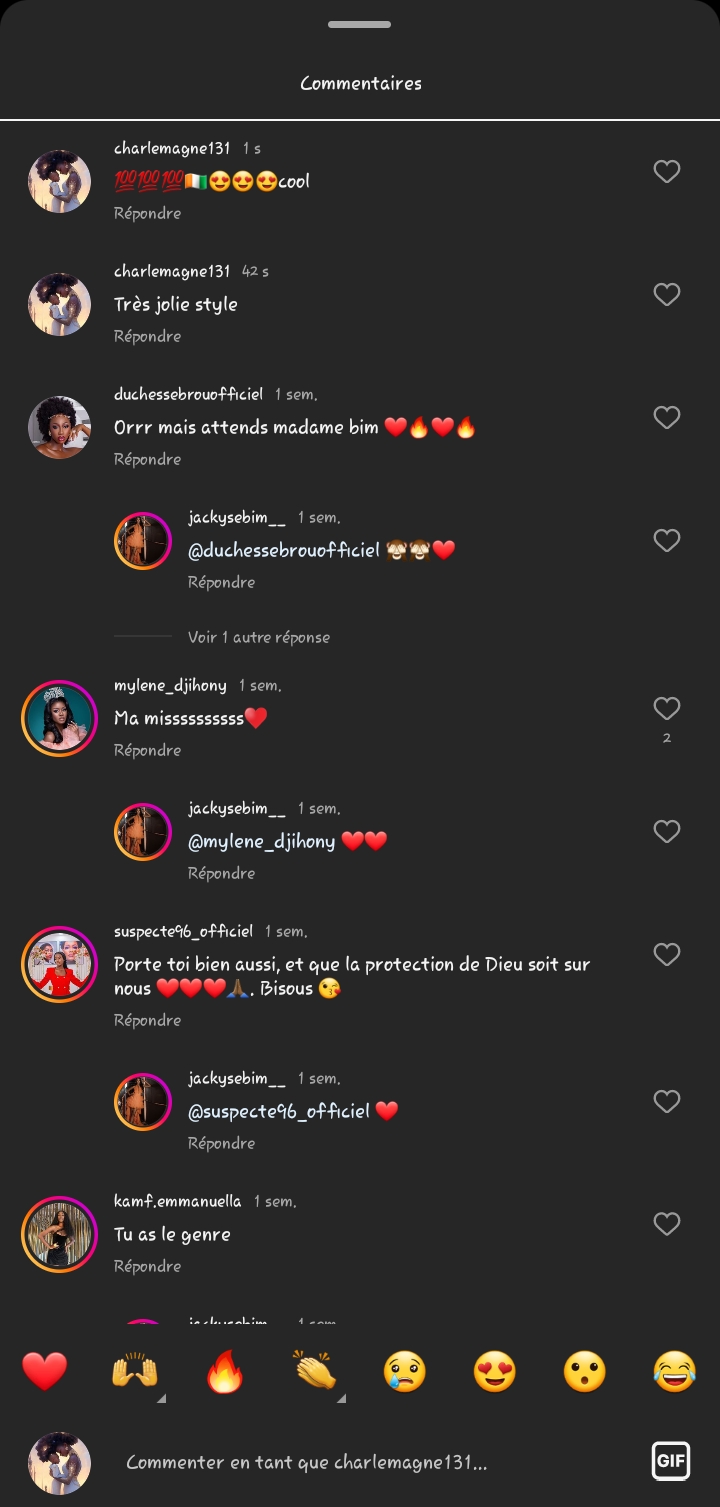Open mylene_djihony's profile picture
This screenshot has width=720, height=1507.
click(x=59, y=718)
